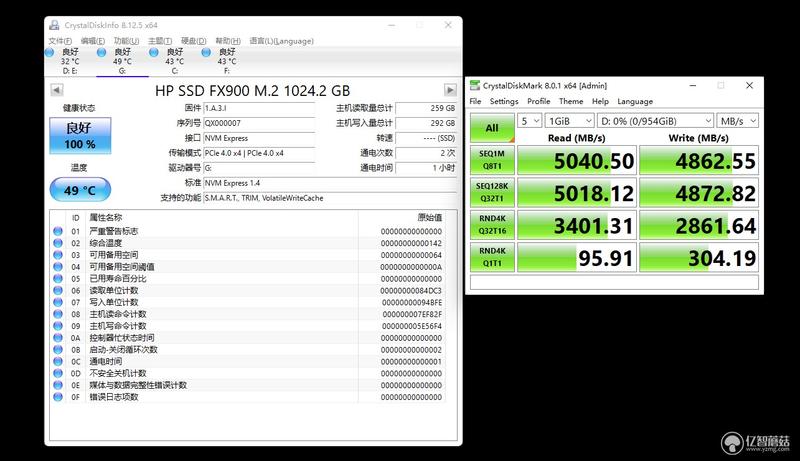The image size is (800, 461).
Task: Click host reads total value 259 GB
Action: [x=426, y=108]
